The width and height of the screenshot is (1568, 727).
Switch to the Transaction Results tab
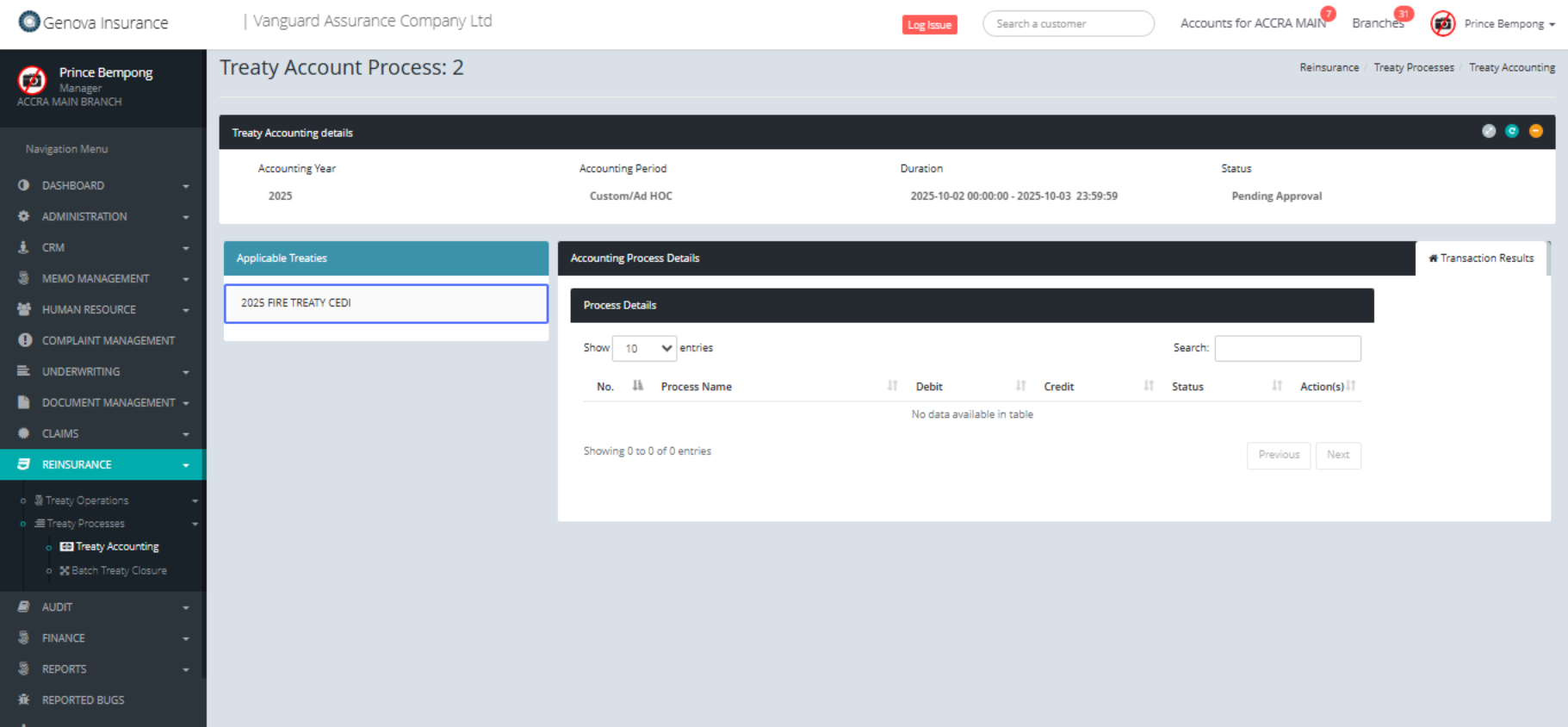[1481, 258]
